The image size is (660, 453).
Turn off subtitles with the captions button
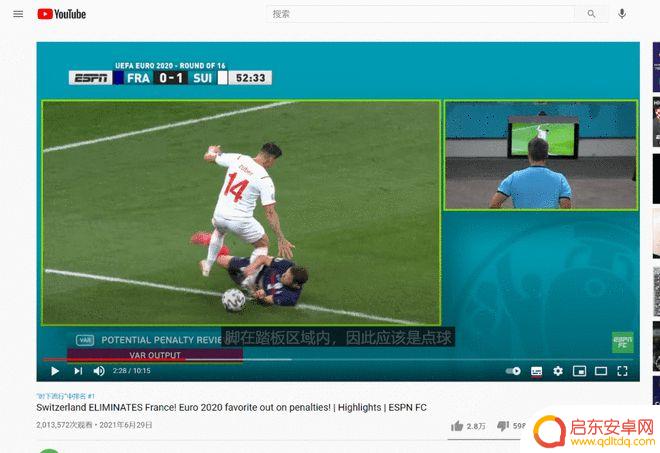(x=536, y=371)
